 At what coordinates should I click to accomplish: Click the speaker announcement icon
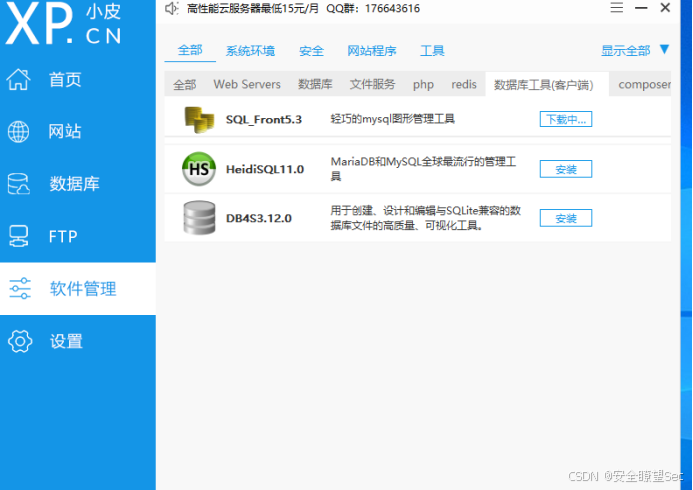171,8
